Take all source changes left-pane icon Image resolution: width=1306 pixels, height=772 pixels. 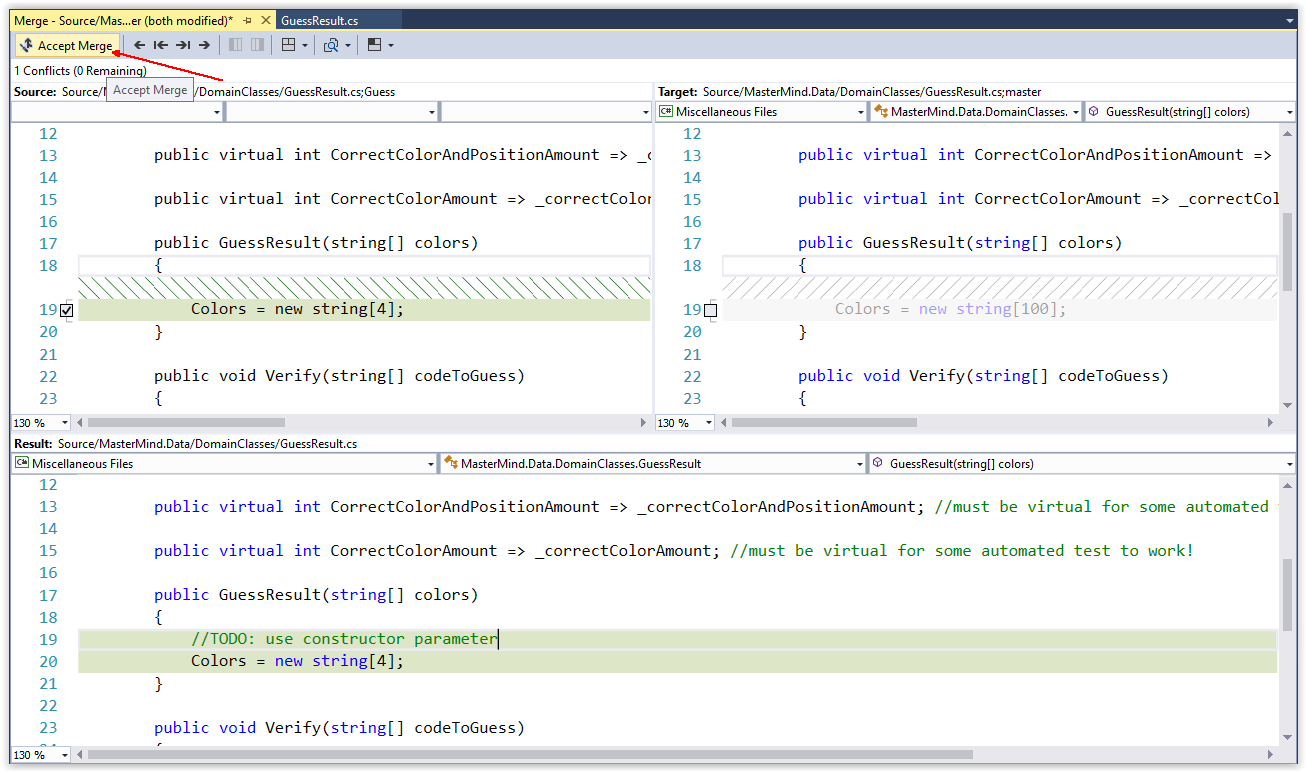point(236,45)
